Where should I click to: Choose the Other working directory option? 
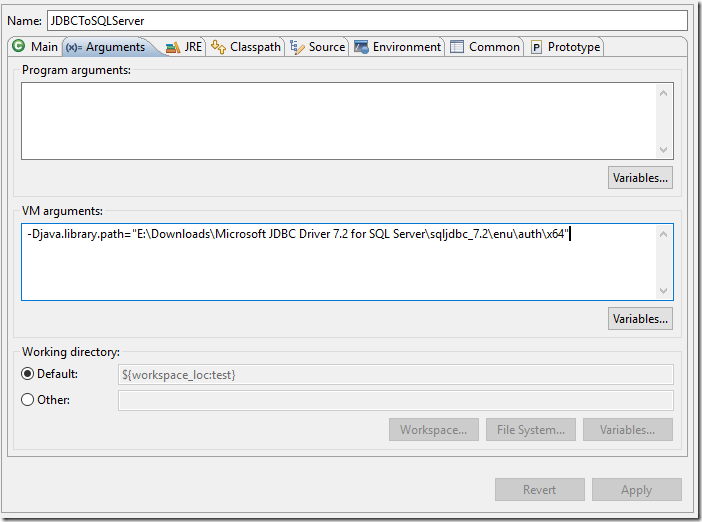[28, 400]
